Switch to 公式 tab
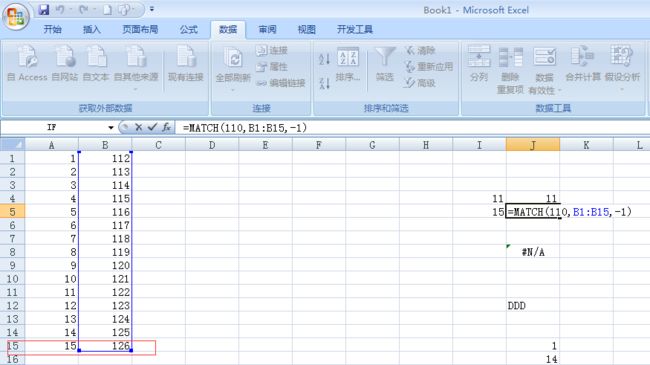The height and width of the screenshot is (365, 650). point(189,29)
